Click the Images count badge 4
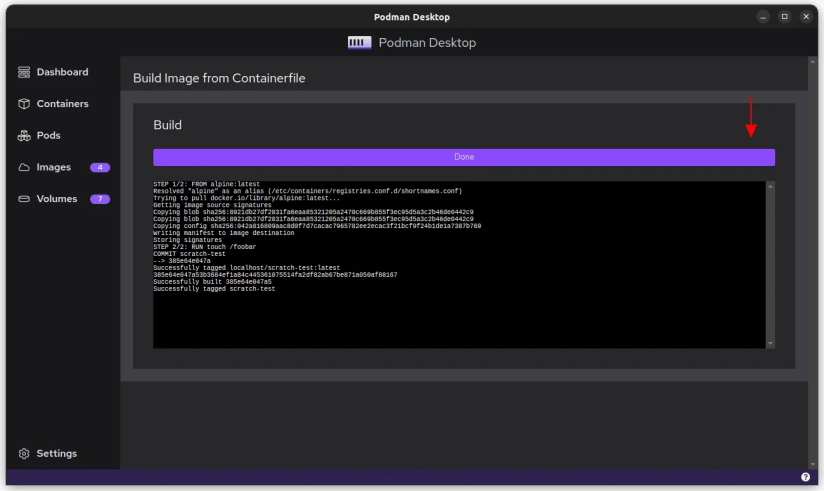Image resolution: width=824 pixels, height=491 pixels. [x=100, y=167]
